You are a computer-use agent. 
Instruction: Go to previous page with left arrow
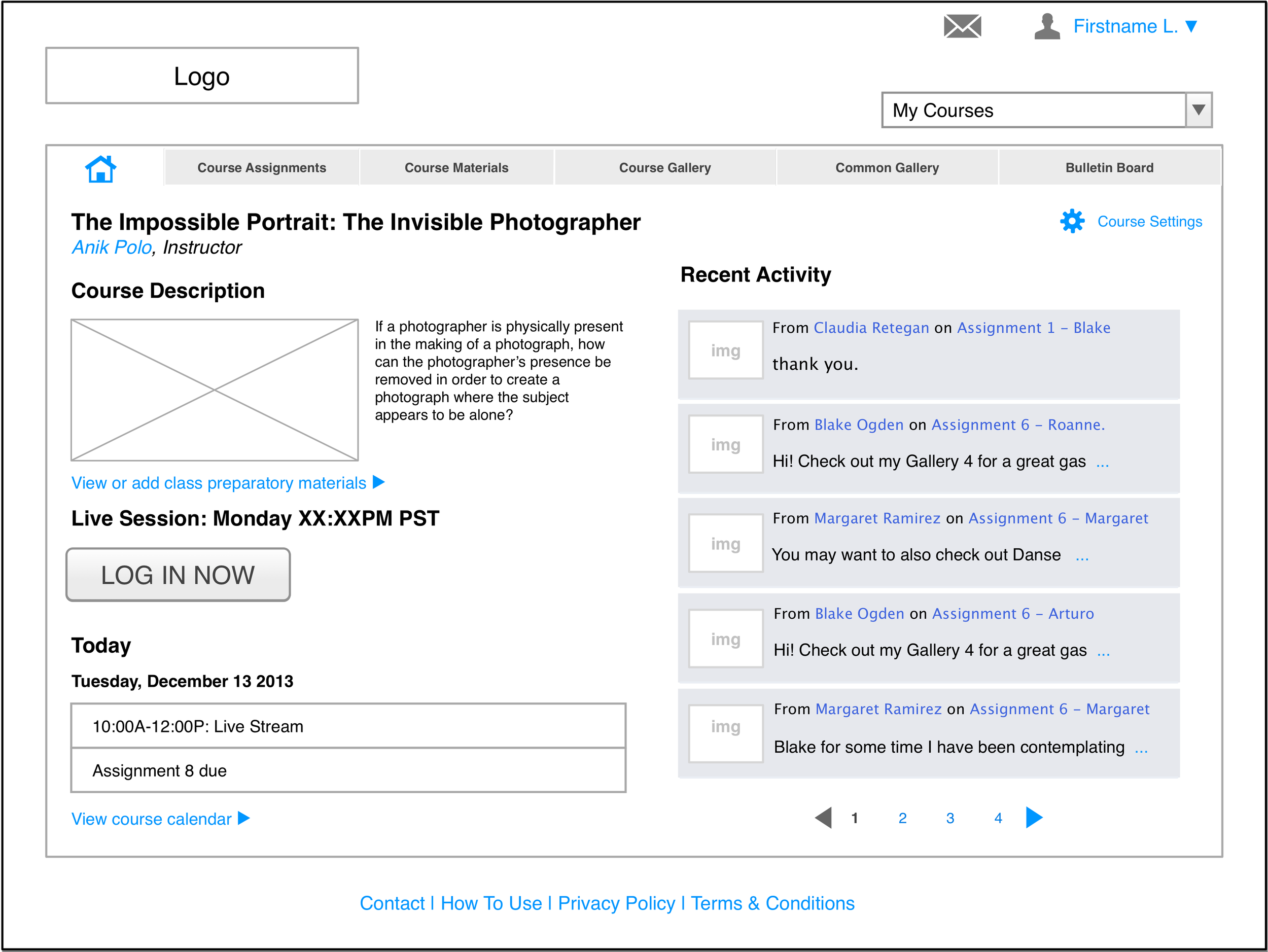point(823,817)
